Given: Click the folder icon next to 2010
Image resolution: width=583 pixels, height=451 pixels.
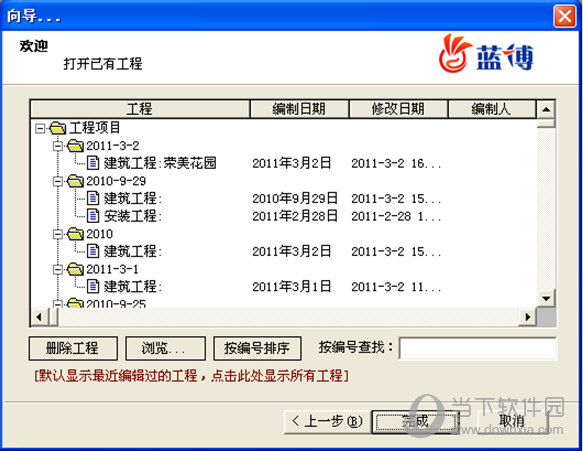Looking at the screenshot, I should [75, 233].
